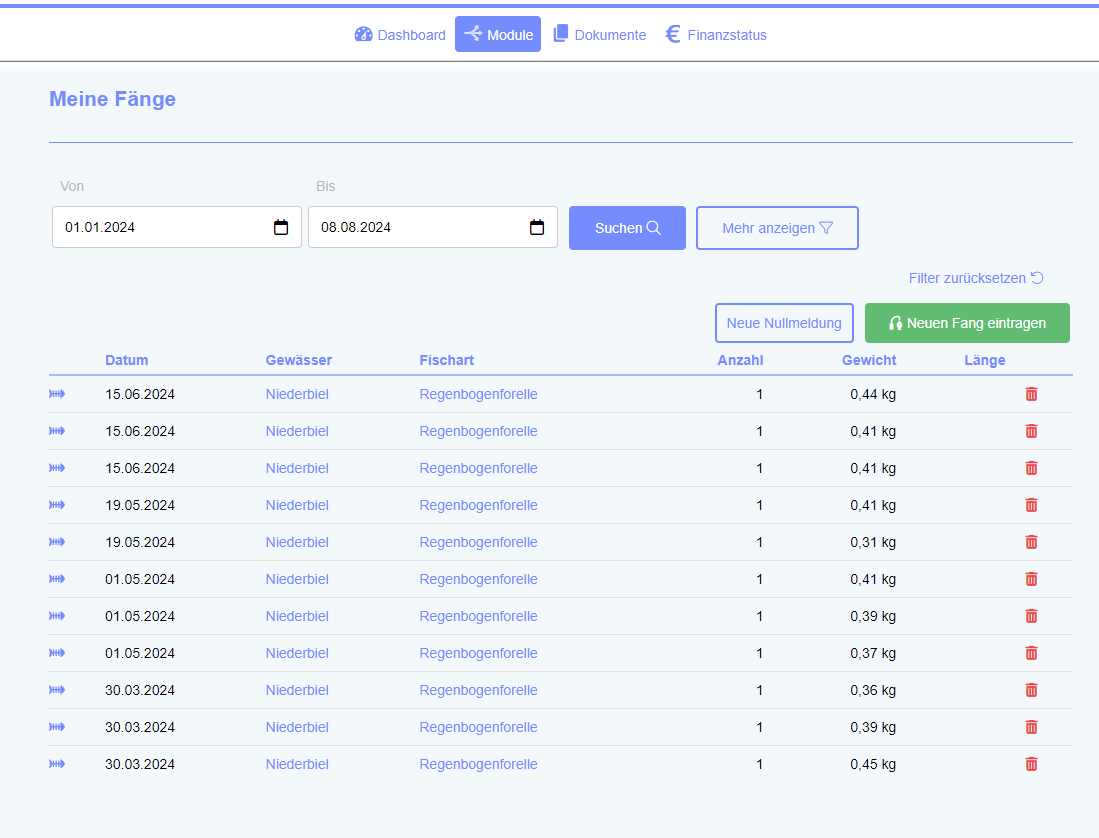The image size is (1099, 838).
Task: Open fish icon of 0,44 kg catch
Action: coord(57,394)
